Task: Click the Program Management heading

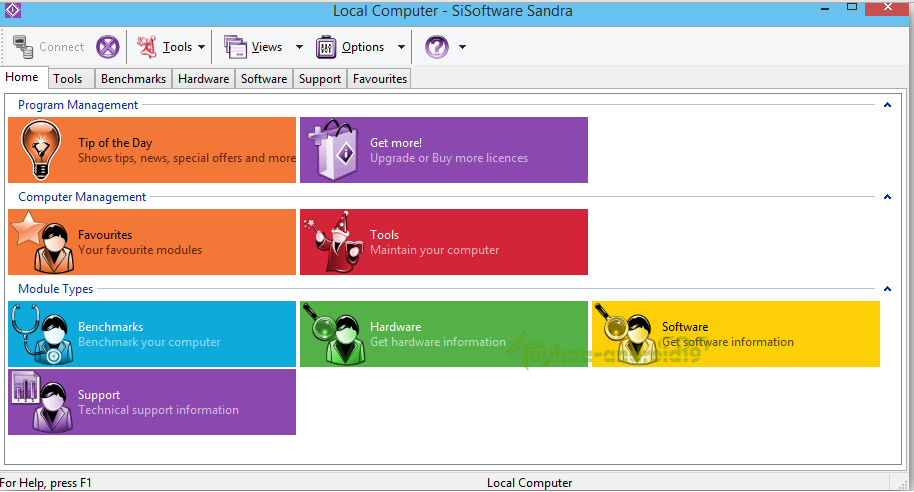Action: (78, 105)
